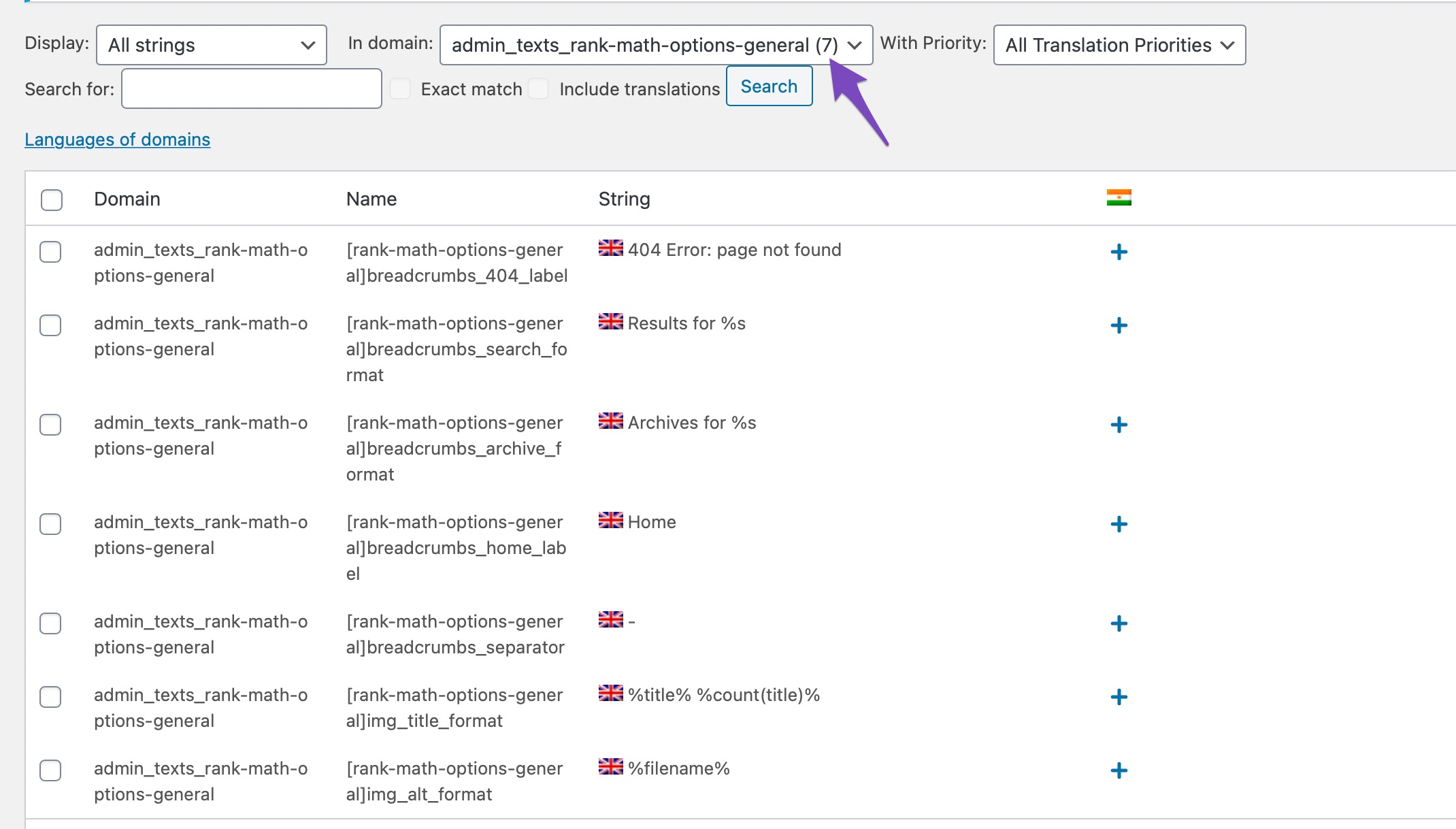Click UK flag beside '404 Error: page not found'
1456x829 pixels.
tap(610, 248)
